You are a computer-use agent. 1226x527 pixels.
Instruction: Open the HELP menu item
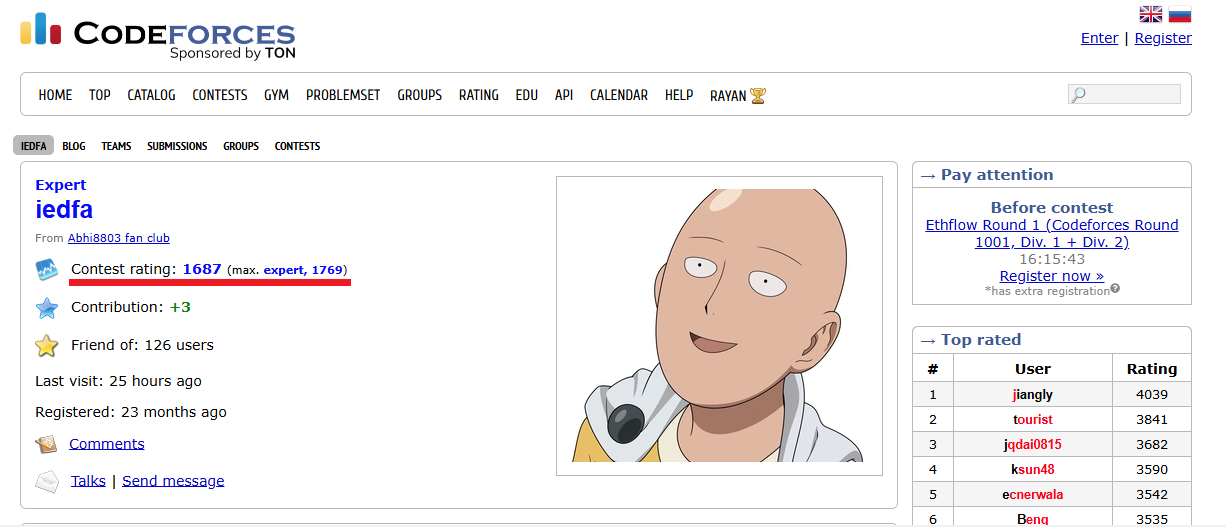coord(679,95)
